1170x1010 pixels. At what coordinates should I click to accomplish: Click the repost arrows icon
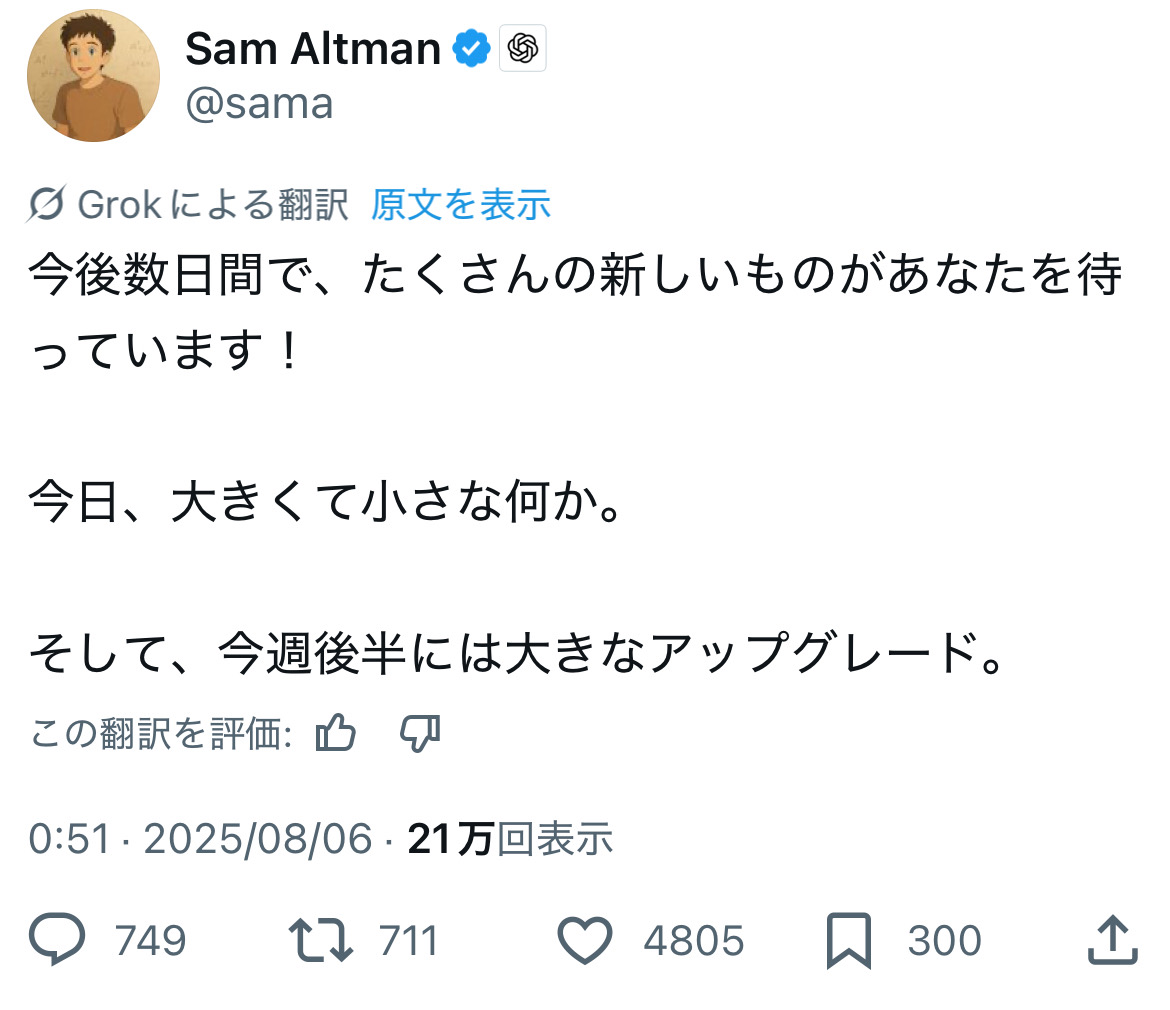320,940
